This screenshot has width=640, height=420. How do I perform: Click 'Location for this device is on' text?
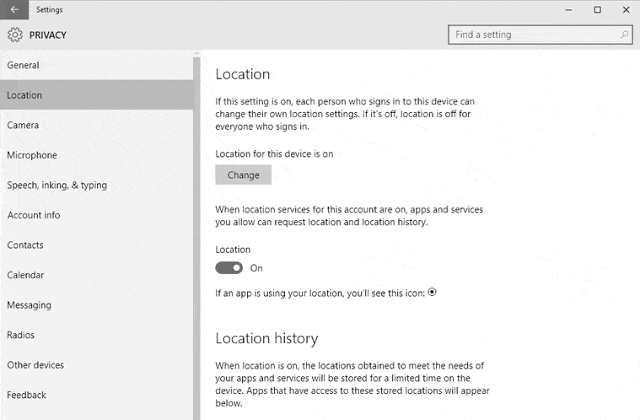click(x=274, y=154)
